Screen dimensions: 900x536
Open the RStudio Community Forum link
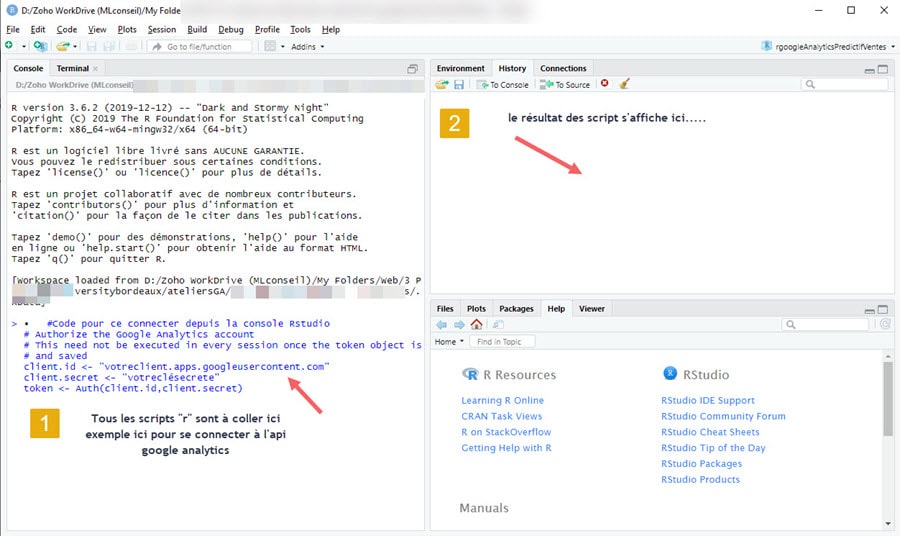[723, 416]
